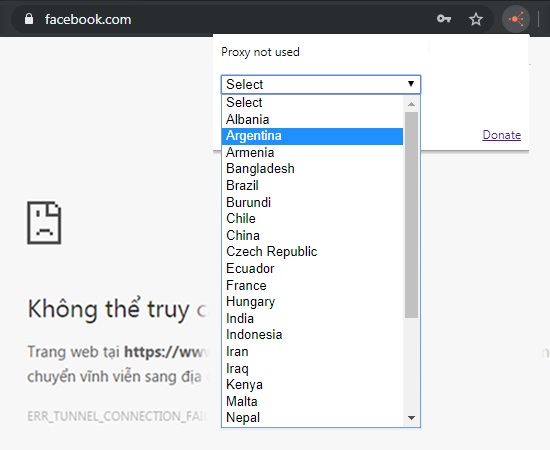Choose Hungary in the list
This screenshot has height=450, width=550.
coord(312,302)
